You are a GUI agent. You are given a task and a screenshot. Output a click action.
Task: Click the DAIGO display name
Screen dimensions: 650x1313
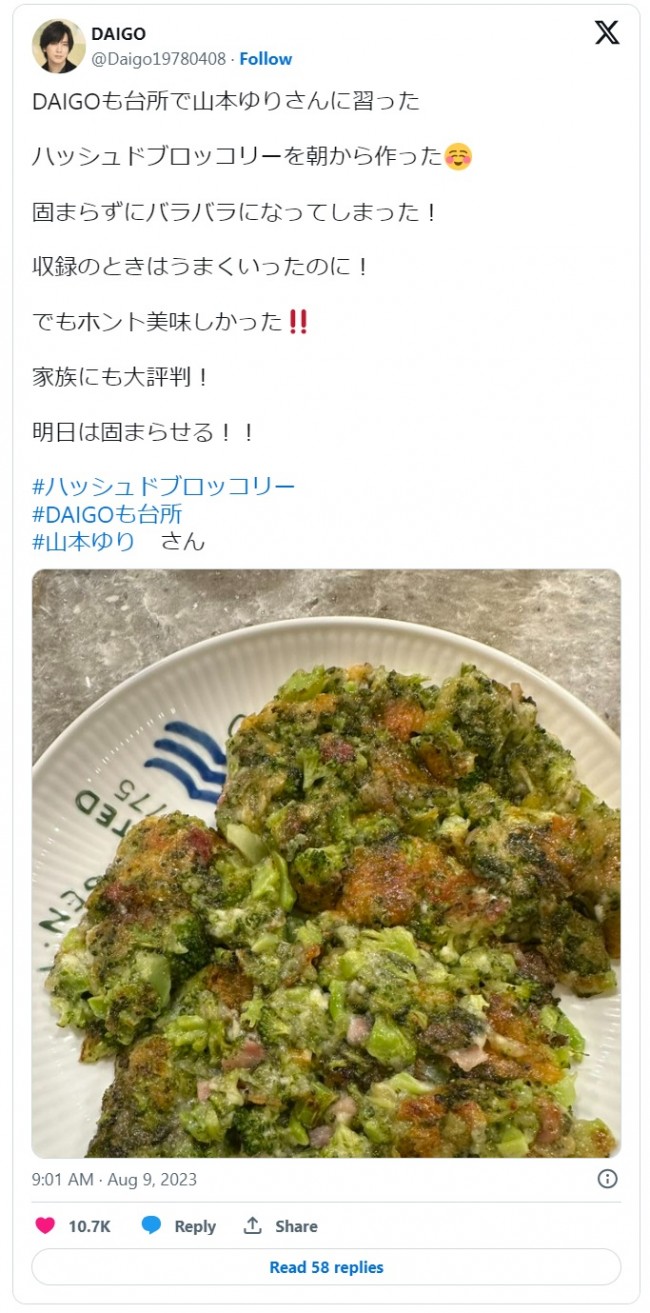119,35
